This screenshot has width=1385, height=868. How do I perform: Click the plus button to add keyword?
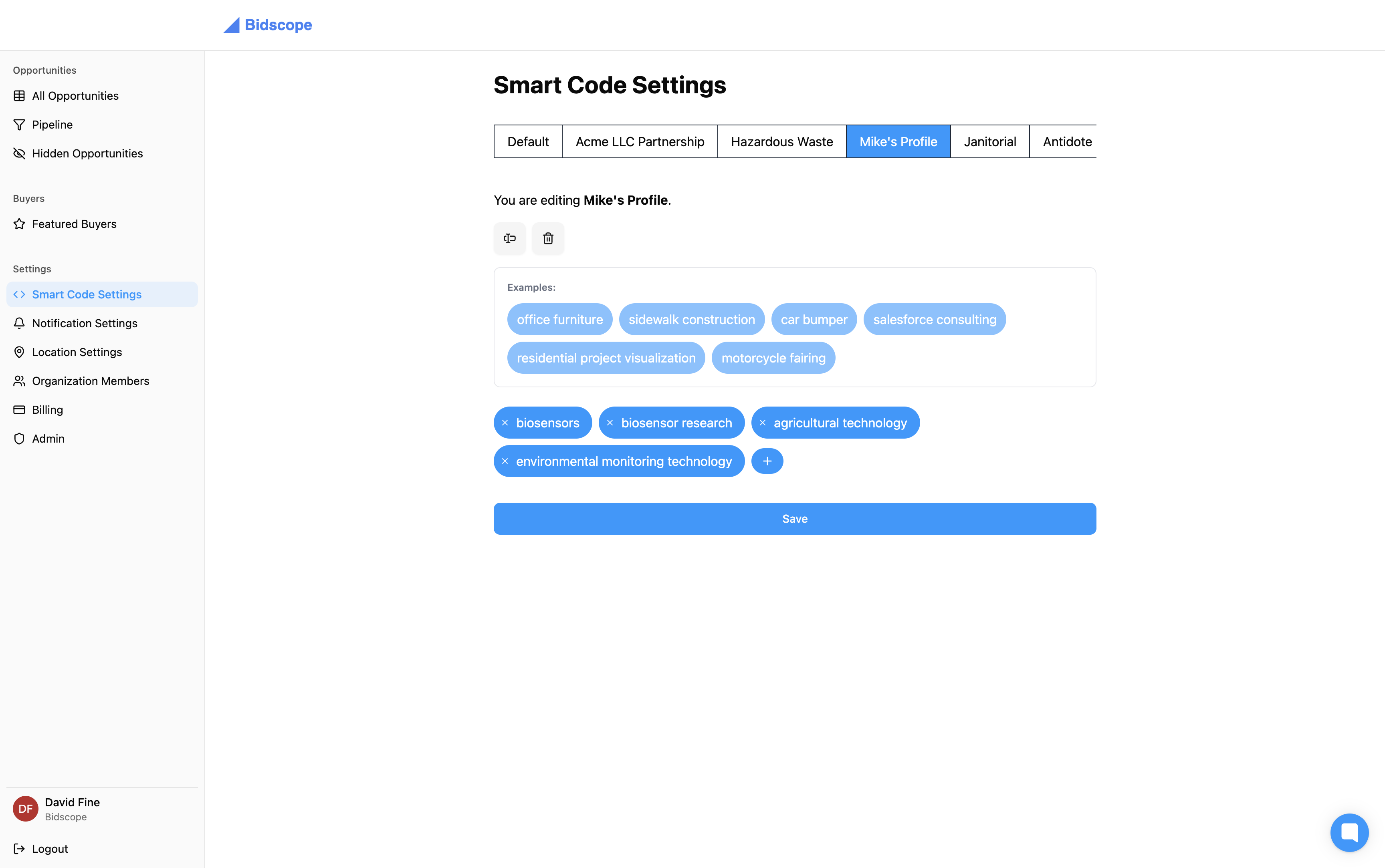[x=767, y=461]
